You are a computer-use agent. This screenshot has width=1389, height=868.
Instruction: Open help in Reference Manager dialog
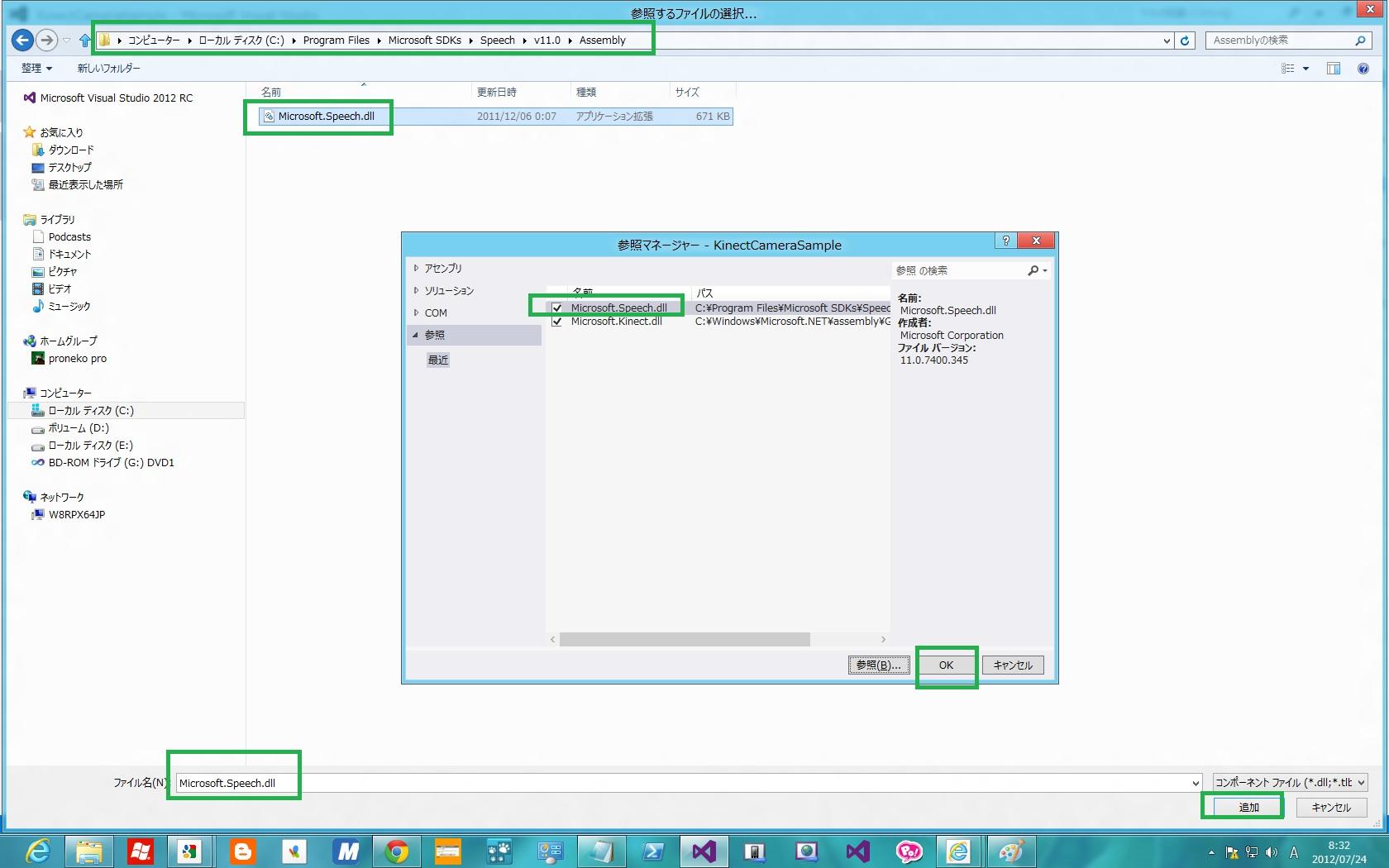(x=1005, y=241)
